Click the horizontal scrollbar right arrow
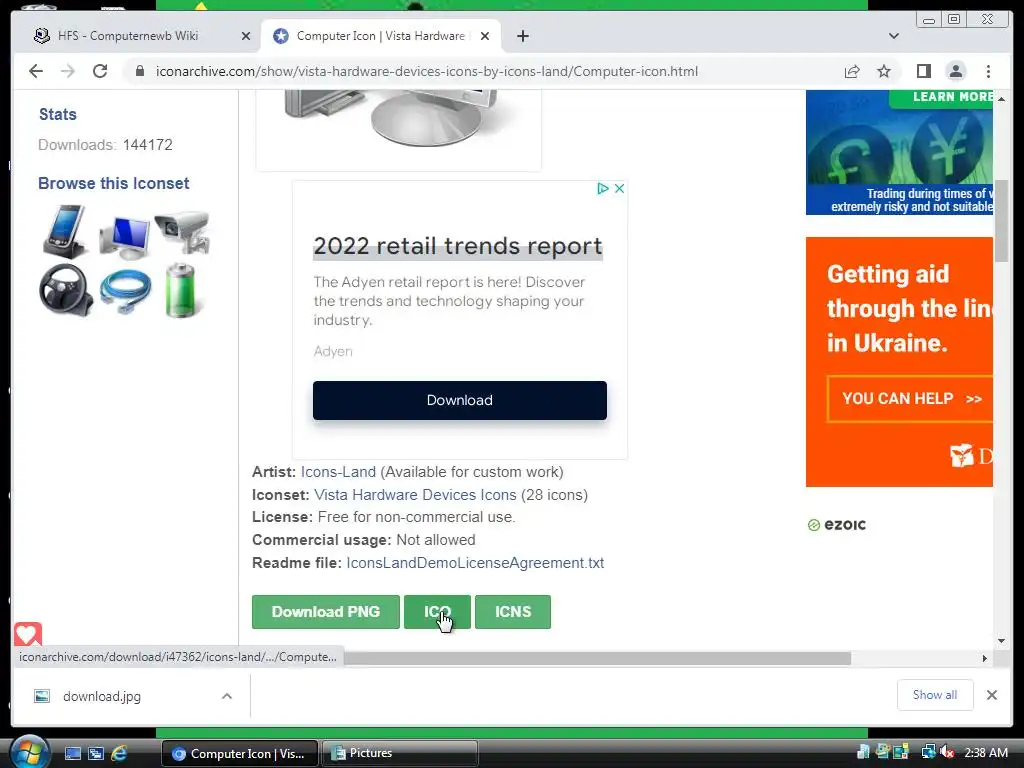The width and height of the screenshot is (1024, 768). click(x=985, y=658)
